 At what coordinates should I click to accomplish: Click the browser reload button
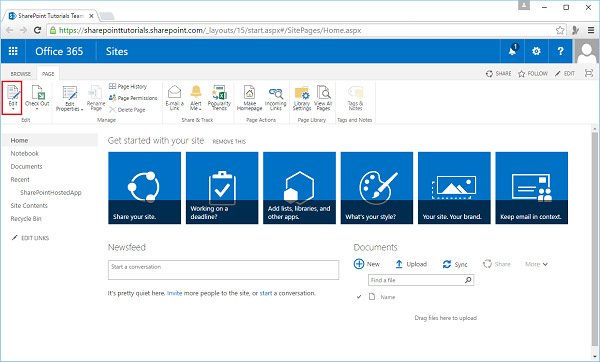click(x=37, y=30)
